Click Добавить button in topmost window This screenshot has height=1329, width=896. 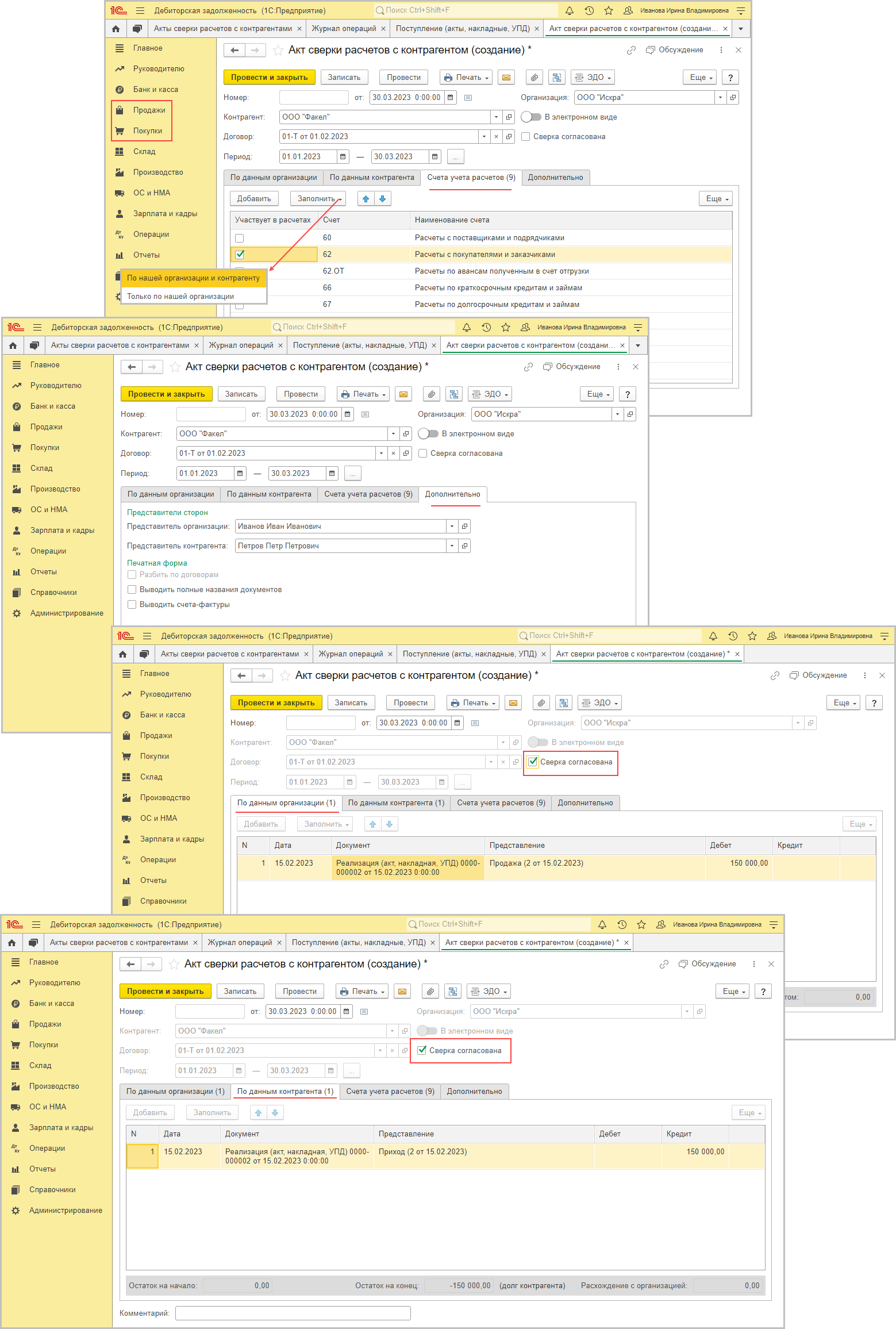coord(254,199)
